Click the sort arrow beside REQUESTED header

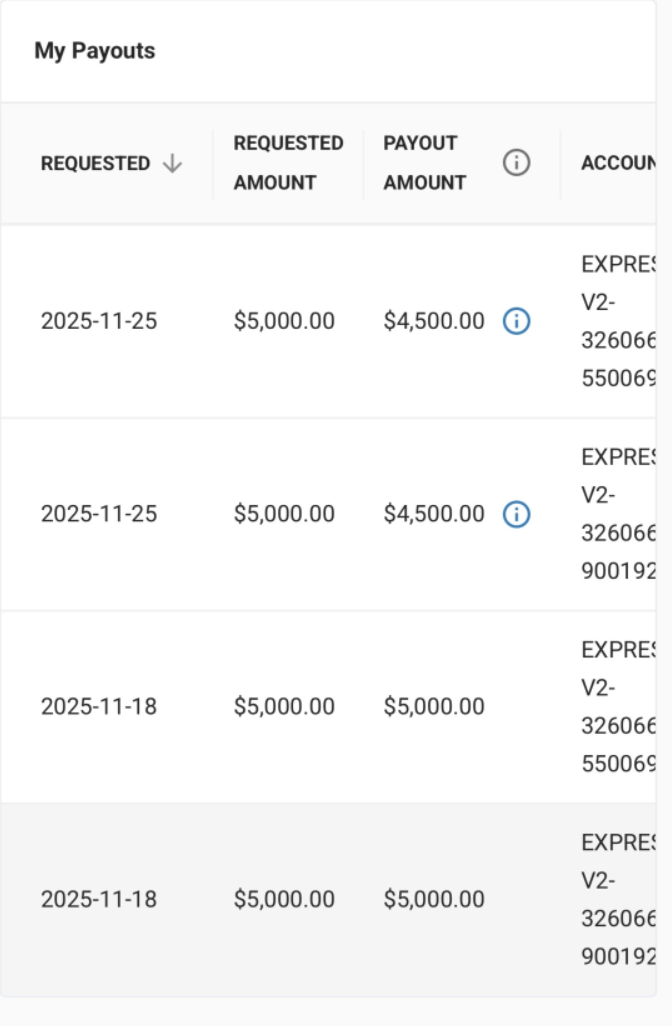(172, 164)
